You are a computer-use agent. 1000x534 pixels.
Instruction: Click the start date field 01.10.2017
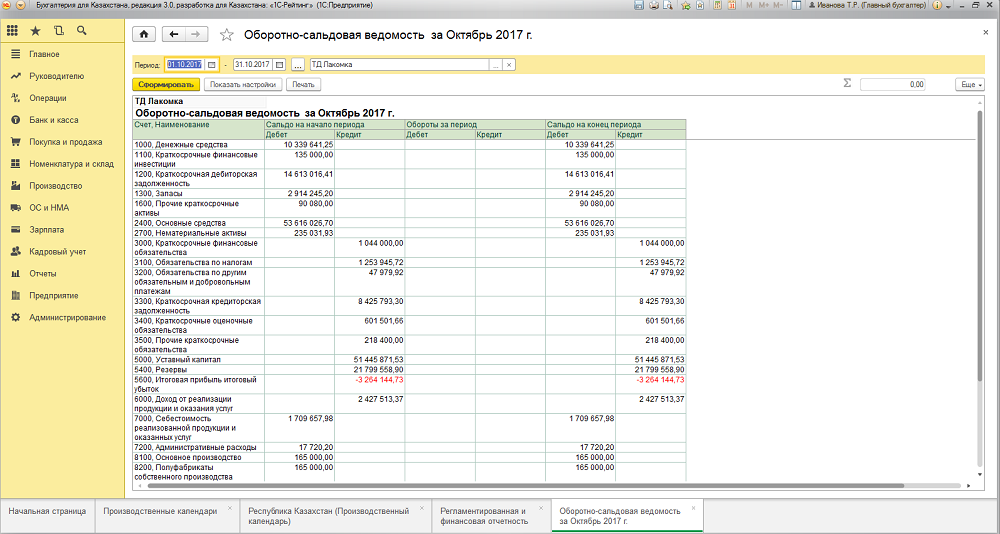tap(185, 64)
